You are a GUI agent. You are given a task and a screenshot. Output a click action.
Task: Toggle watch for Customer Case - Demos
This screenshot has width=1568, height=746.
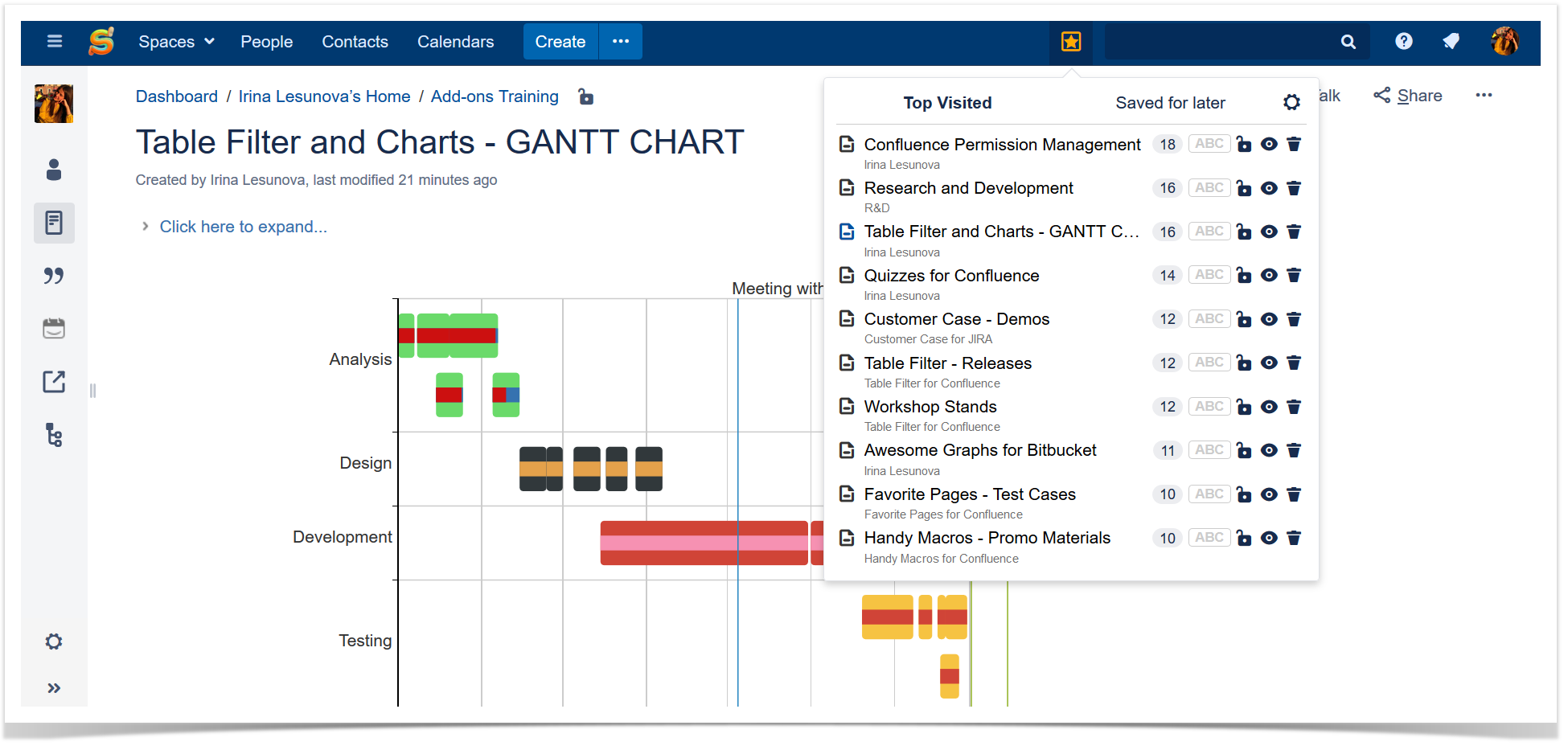click(x=1269, y=319)
